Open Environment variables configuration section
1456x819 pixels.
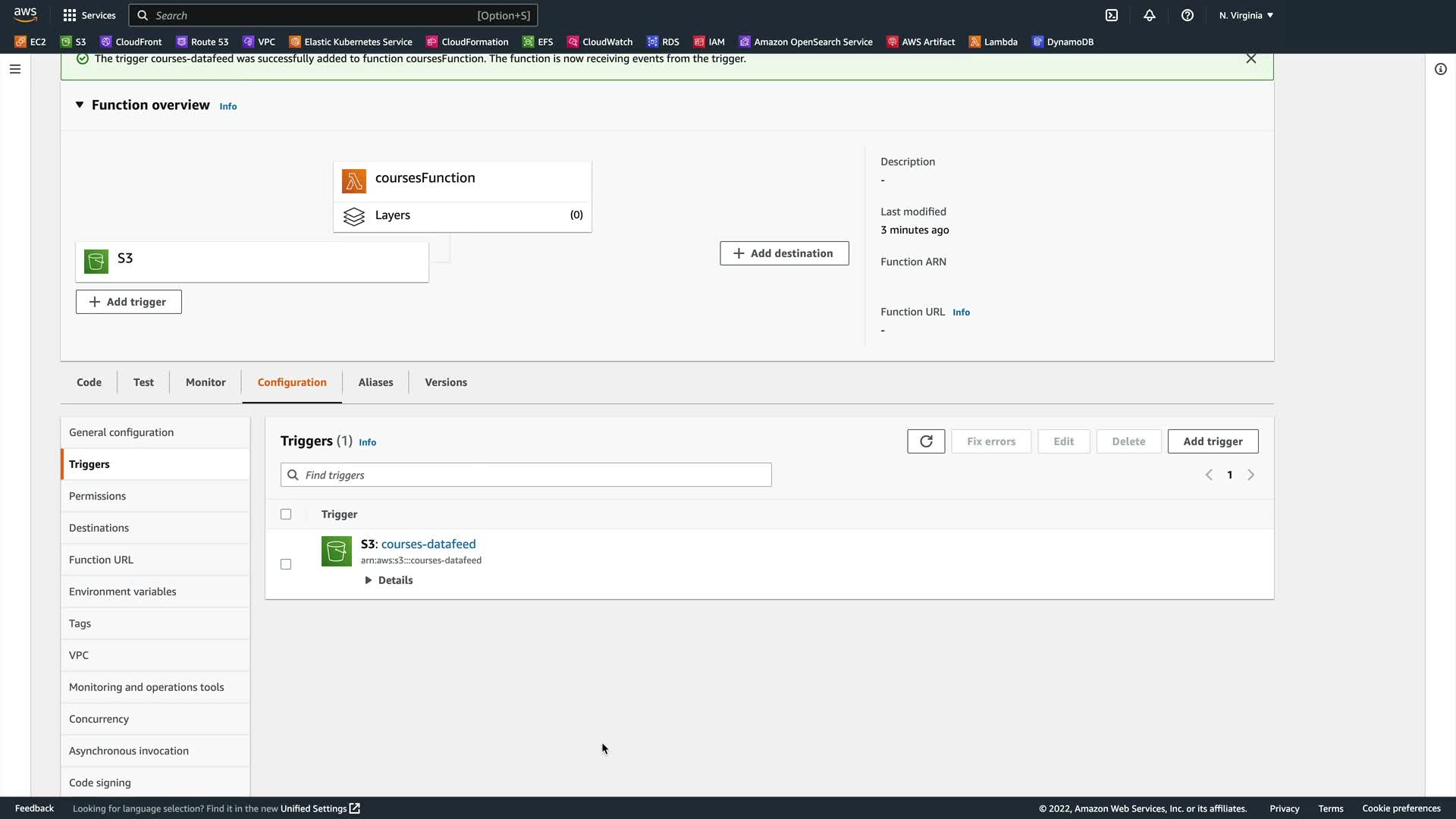tap(122, 591)
